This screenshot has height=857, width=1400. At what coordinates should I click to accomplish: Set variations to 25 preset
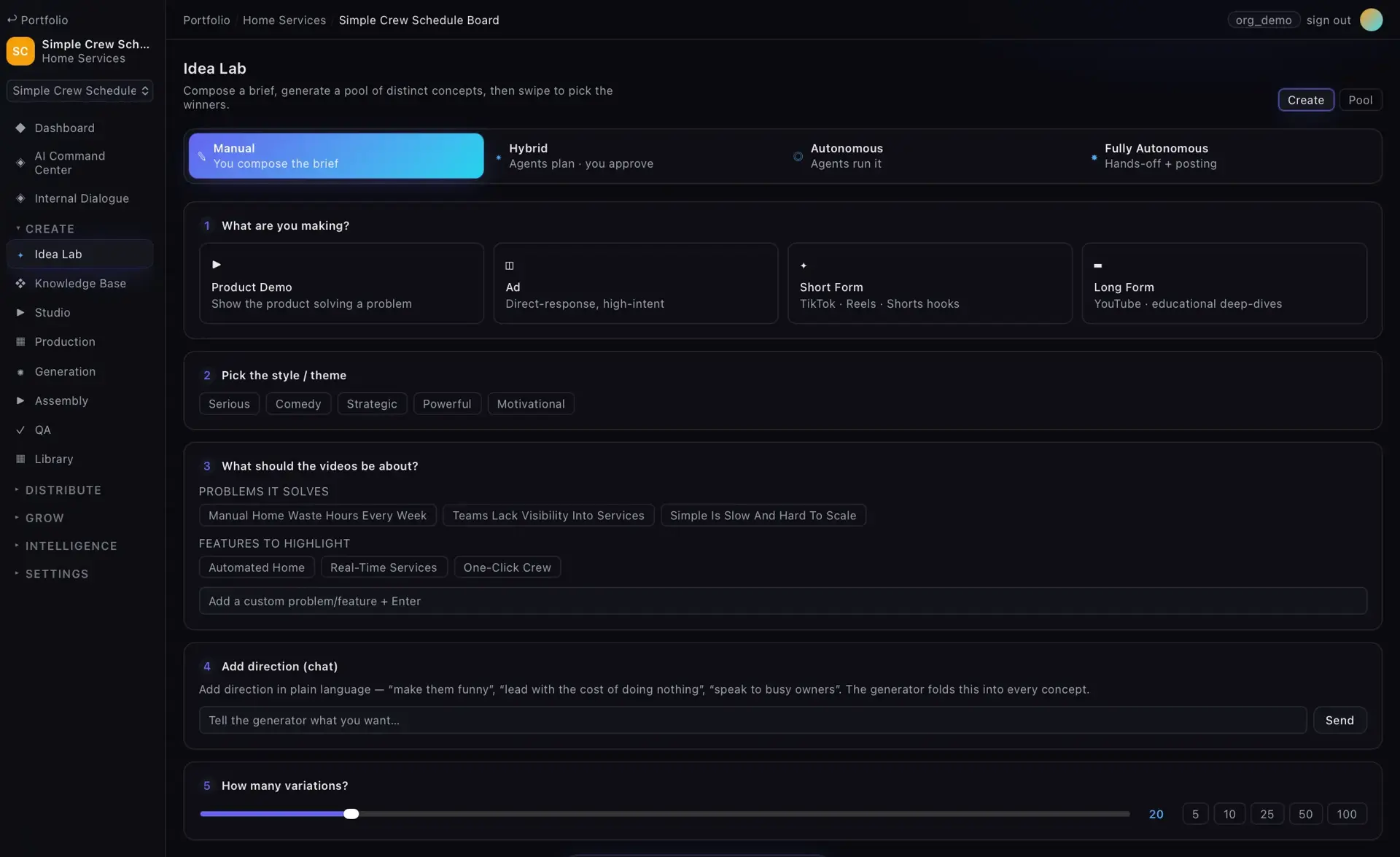1267,814
